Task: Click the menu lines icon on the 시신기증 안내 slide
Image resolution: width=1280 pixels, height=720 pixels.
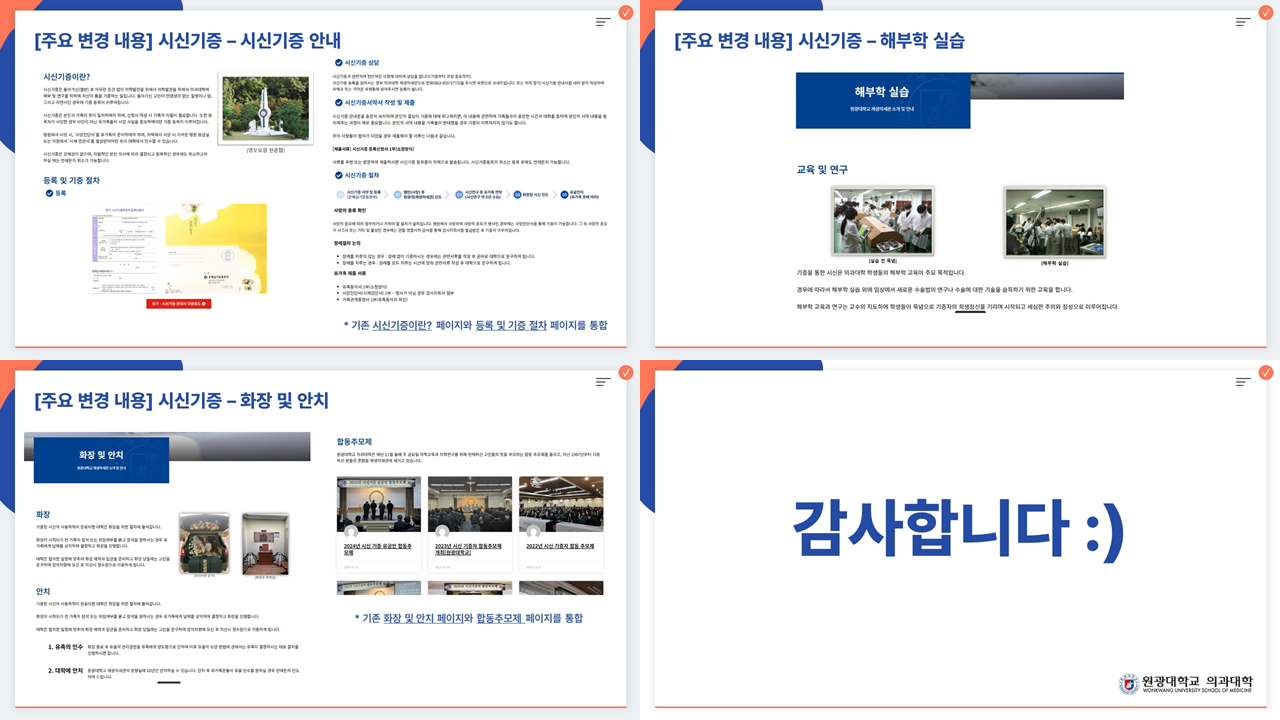Action: pyautogui.click(x=603, y=22)
